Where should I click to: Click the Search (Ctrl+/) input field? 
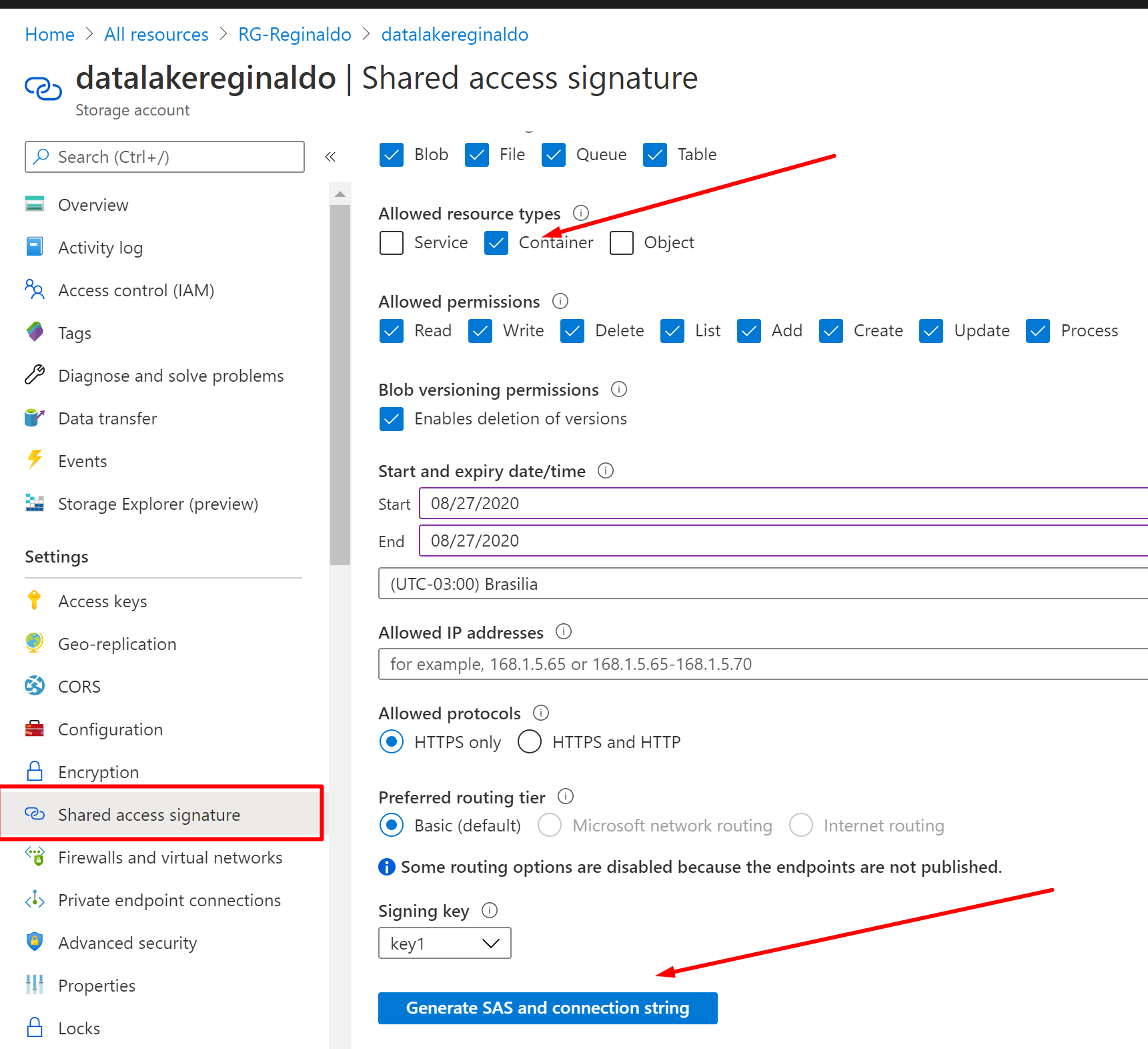coord(165,157)
